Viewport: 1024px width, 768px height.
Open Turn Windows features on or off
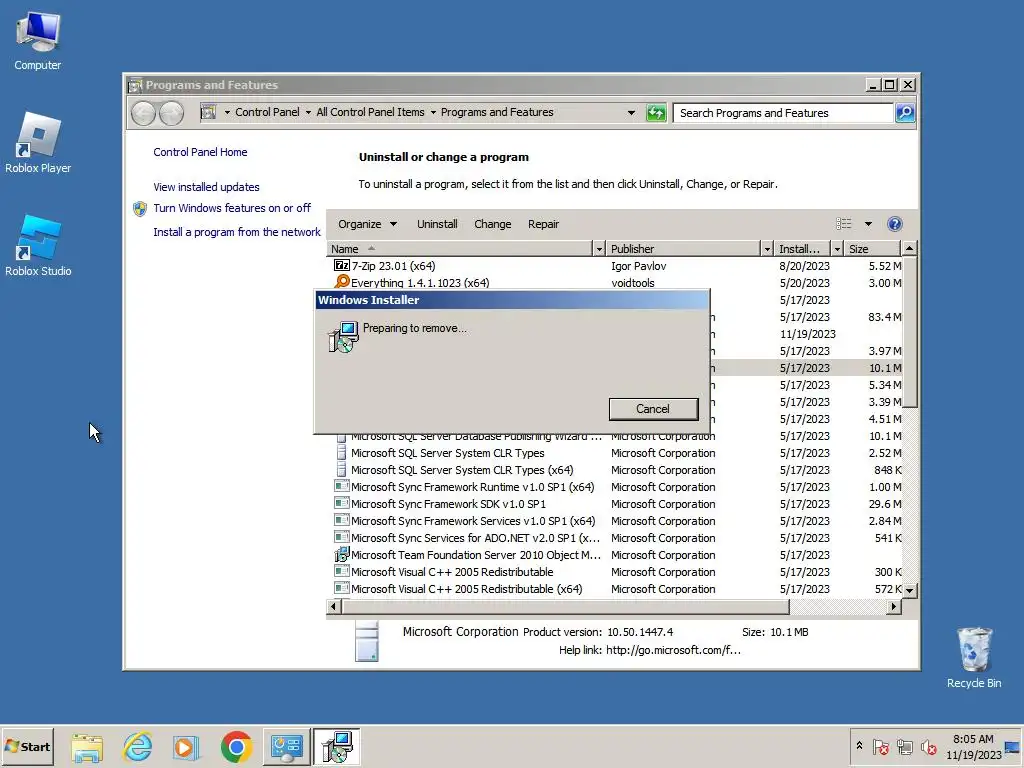(232, 208)
